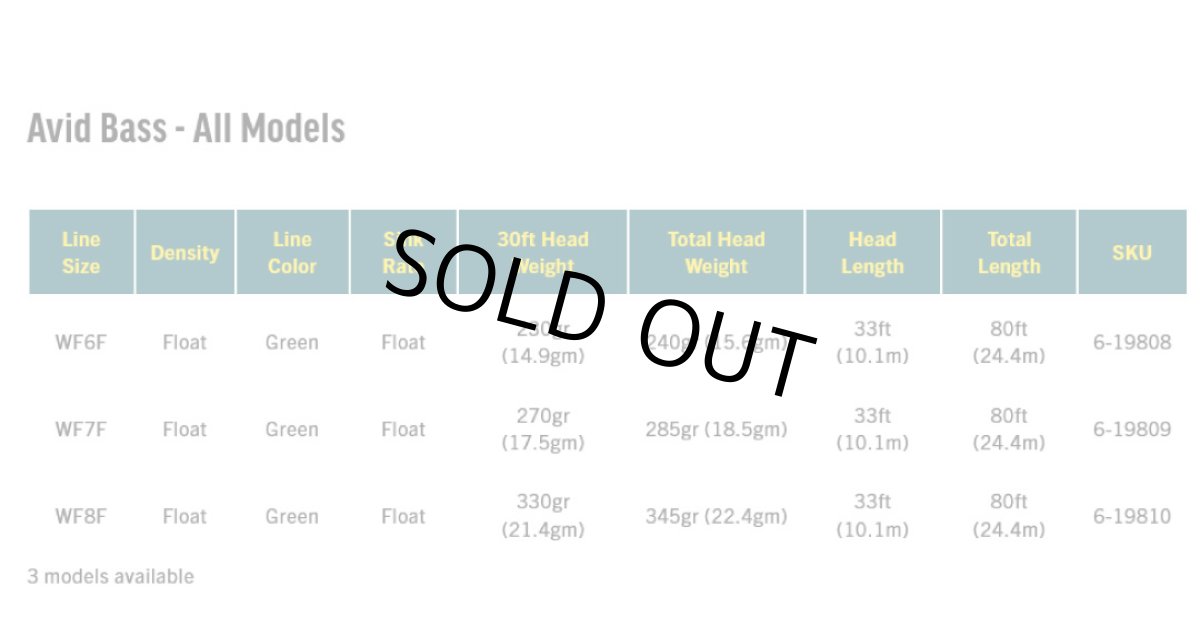Select the WF8F line size row
This screenshot has width=1200, height=628.
[x=81, y=516]
